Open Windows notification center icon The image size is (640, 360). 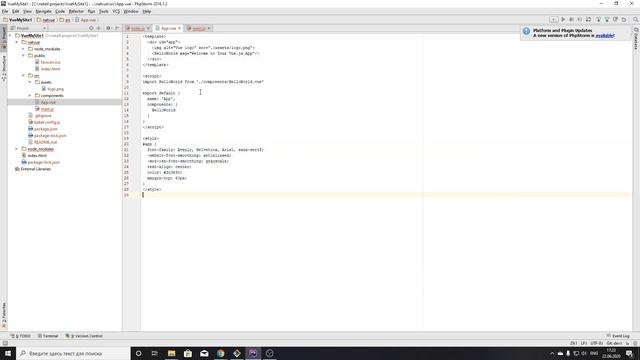tap(629, 353)
